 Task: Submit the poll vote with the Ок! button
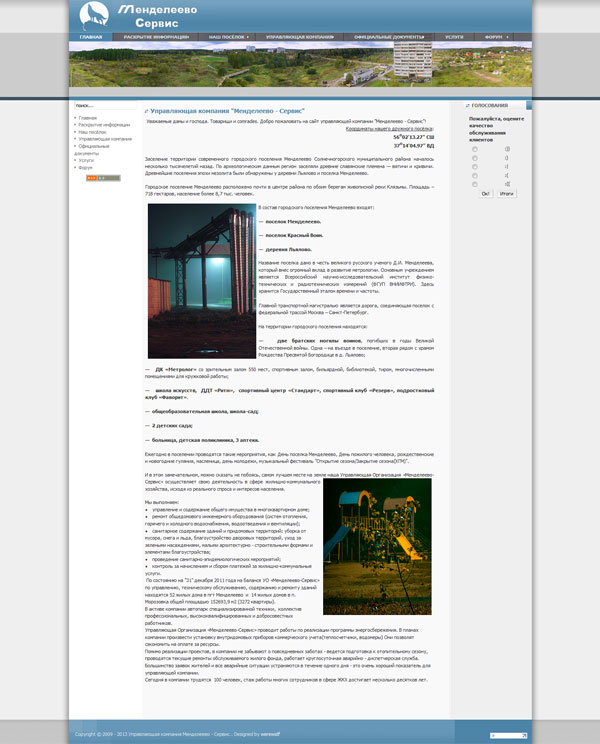click(485, 194)
